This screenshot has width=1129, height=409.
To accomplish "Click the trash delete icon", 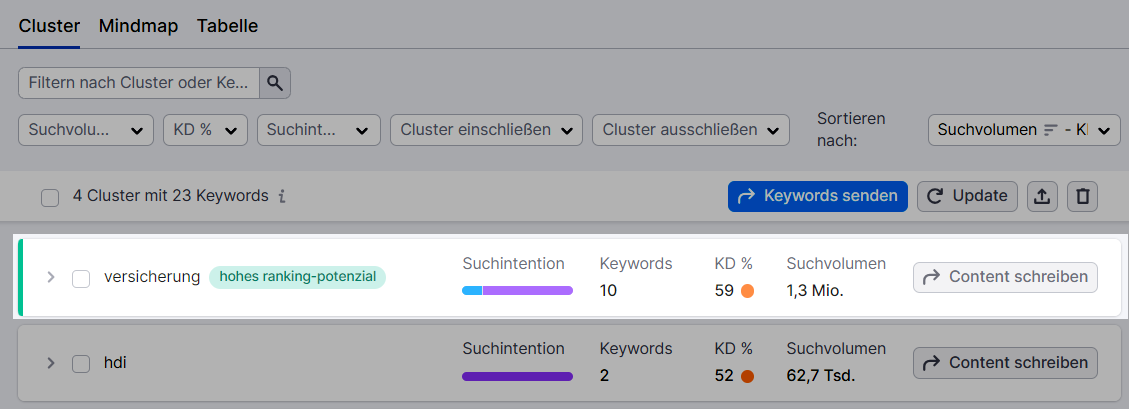I will pos(1082,197).
